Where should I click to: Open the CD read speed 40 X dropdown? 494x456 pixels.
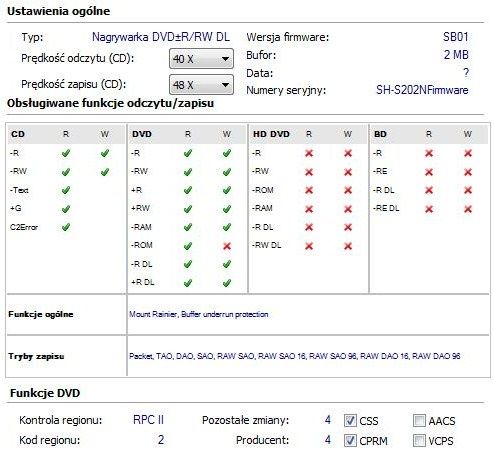coord(201,59)
